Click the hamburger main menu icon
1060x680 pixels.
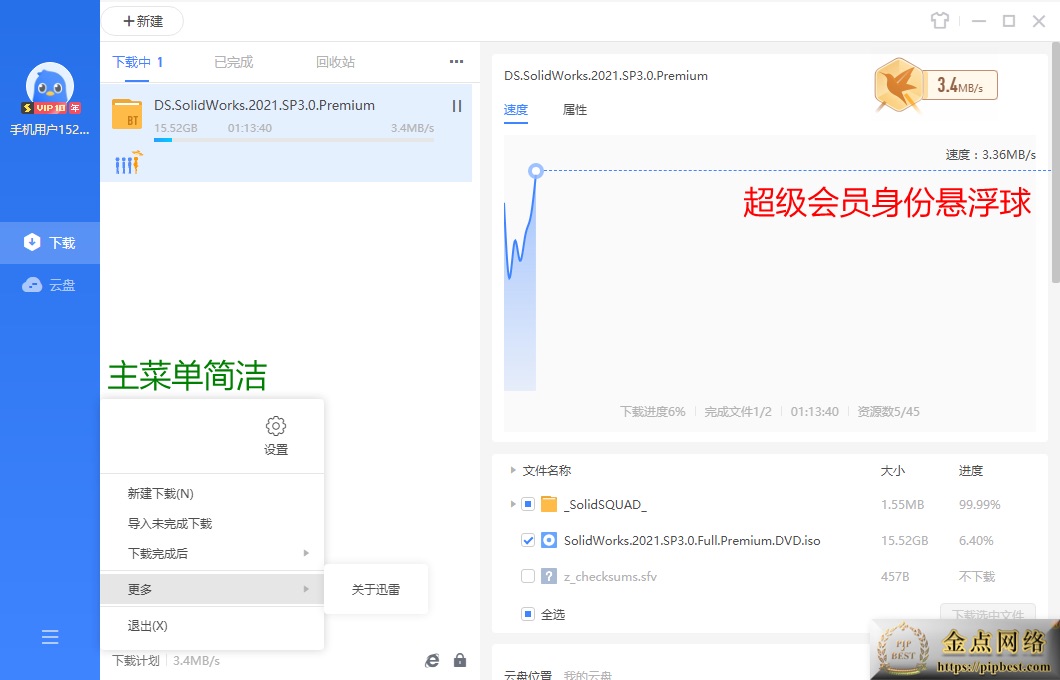point(50,637)
